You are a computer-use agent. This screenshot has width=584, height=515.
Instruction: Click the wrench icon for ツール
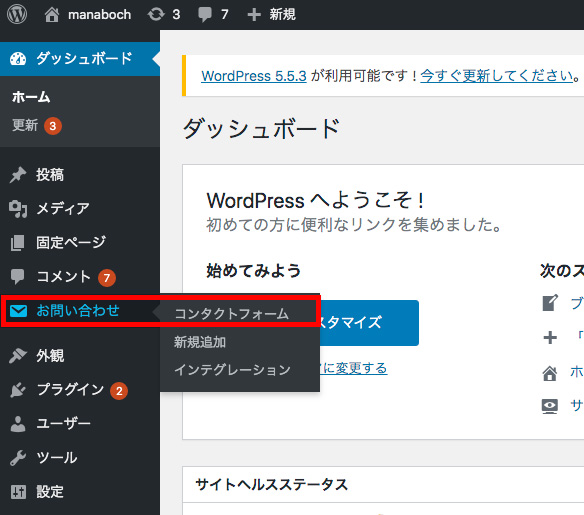18,458
